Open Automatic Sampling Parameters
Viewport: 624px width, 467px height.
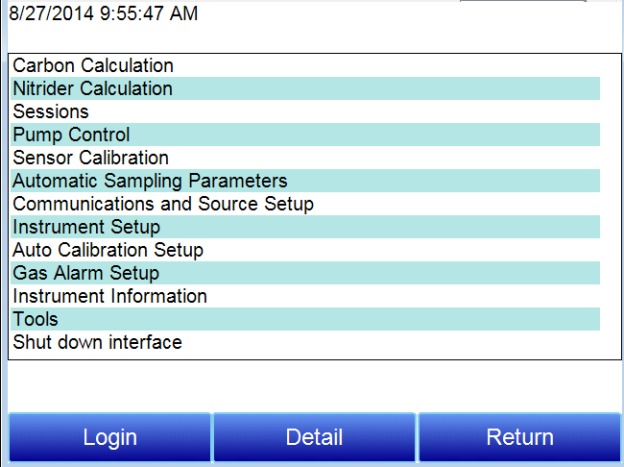pos(150,181)
